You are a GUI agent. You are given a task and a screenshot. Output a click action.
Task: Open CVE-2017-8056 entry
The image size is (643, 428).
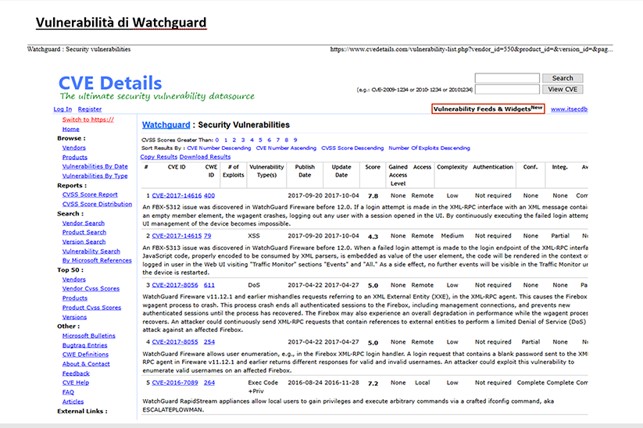(x=175, y=285)
